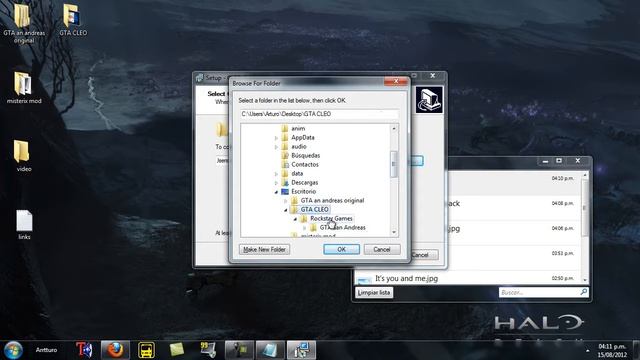The height and width of the screenshot is (360, 640).
Task: Click scroll down arrow in list window
Action: click(x=585, y=280)
